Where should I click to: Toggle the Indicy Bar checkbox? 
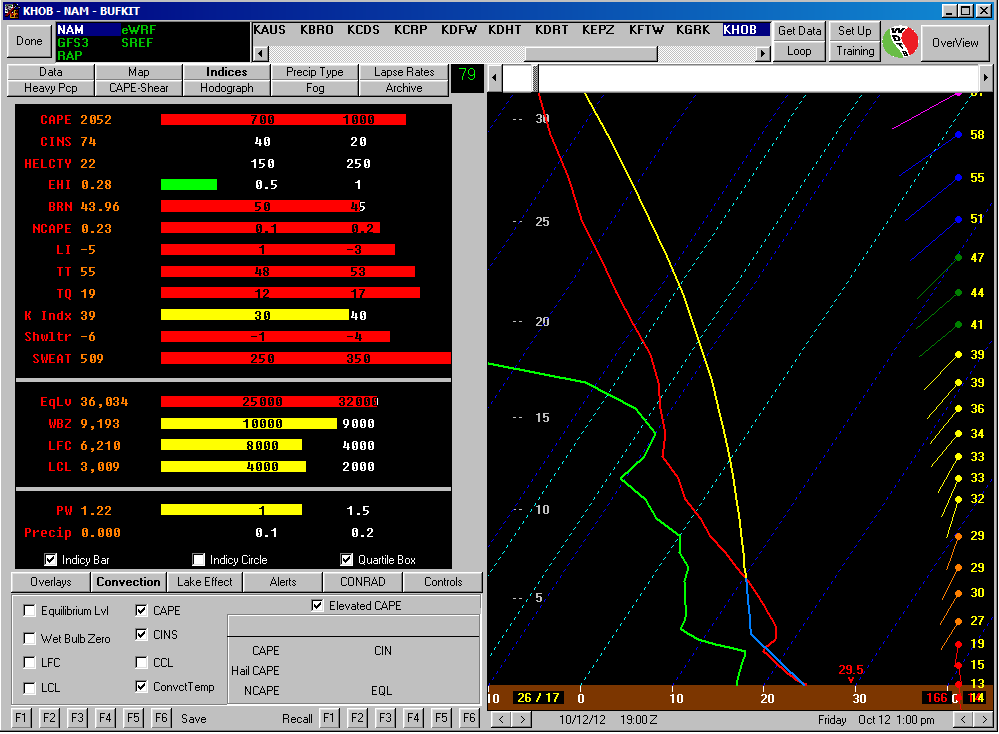(x=50, y=559)
